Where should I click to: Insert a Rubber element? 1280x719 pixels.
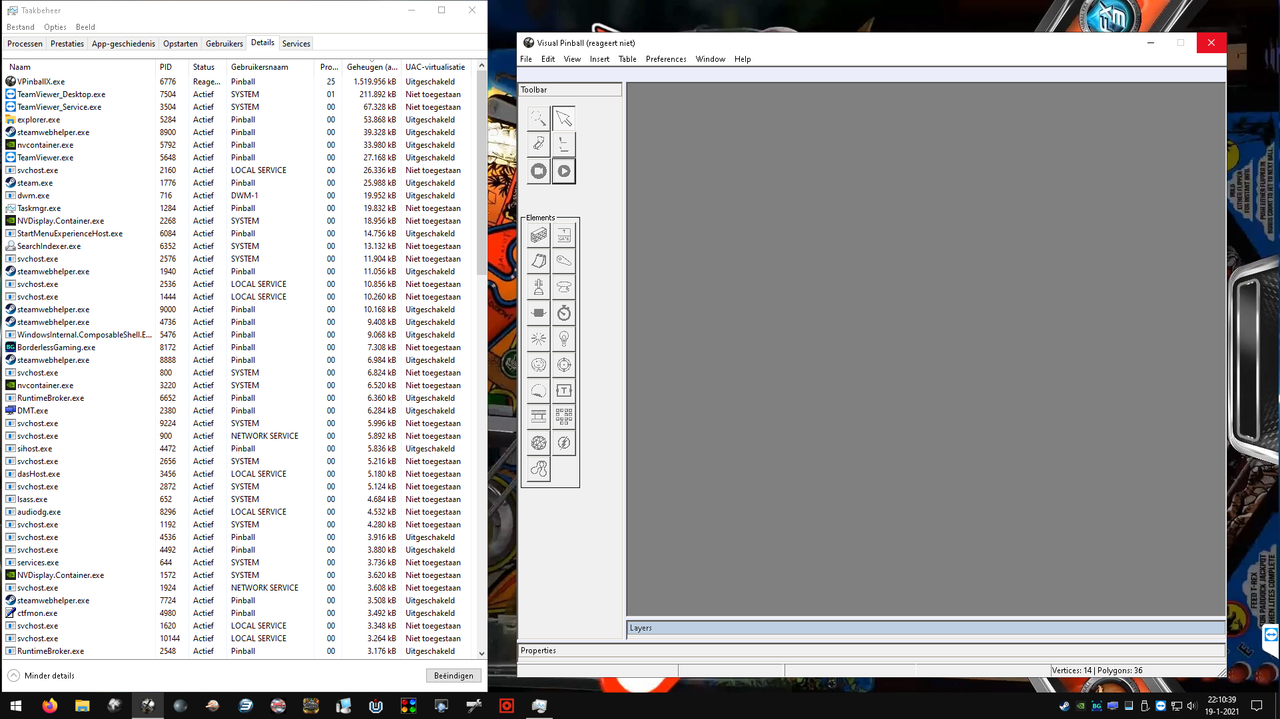(539, 469)
